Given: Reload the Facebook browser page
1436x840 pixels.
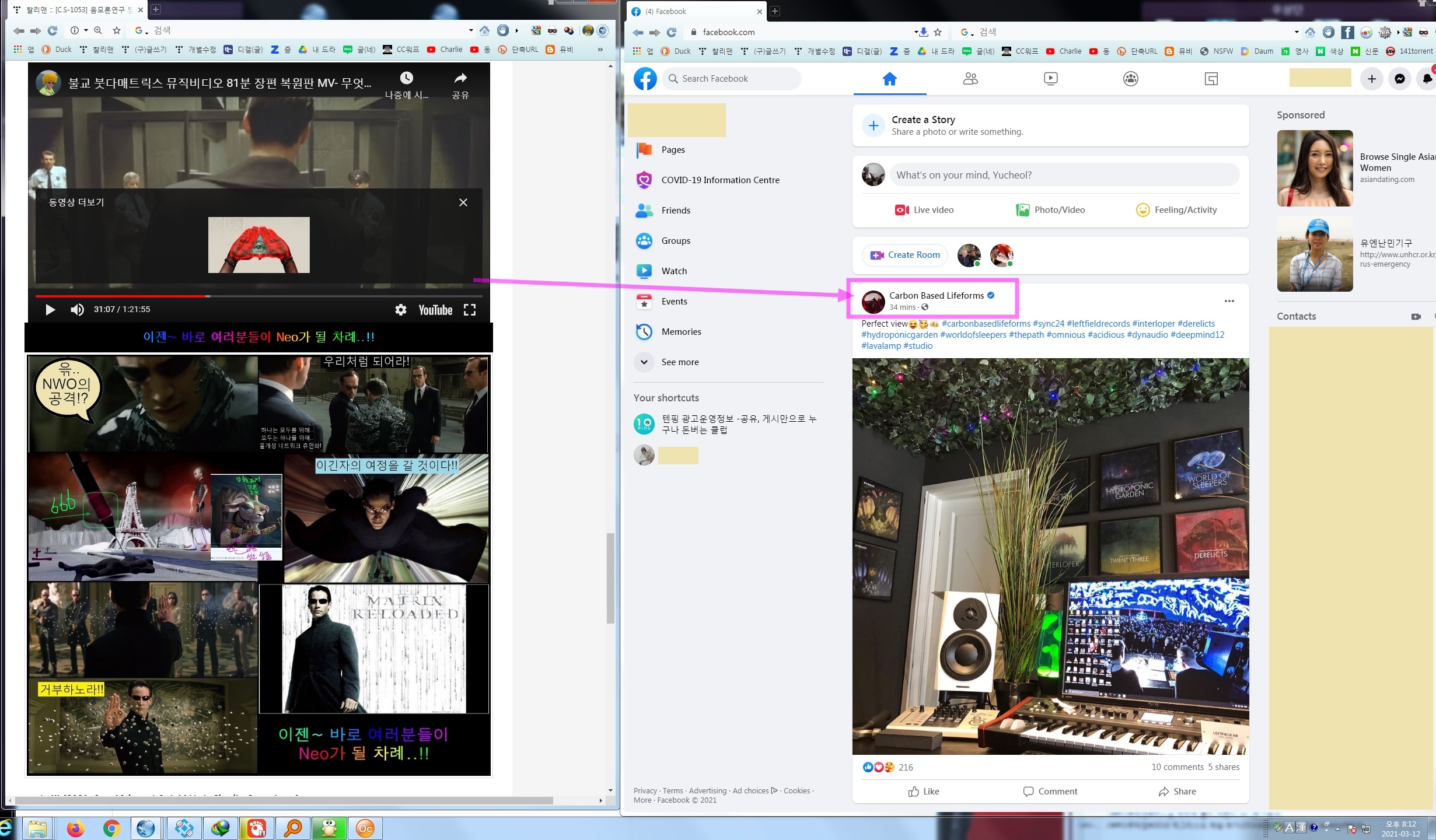Looking at the screenshot, I should point(672,32).
